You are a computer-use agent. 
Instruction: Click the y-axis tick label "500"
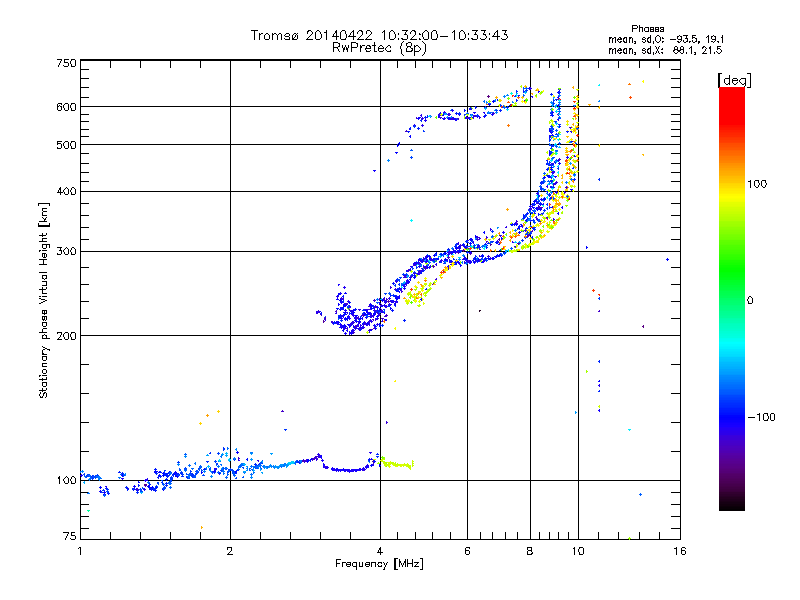[x=66, y=145]
